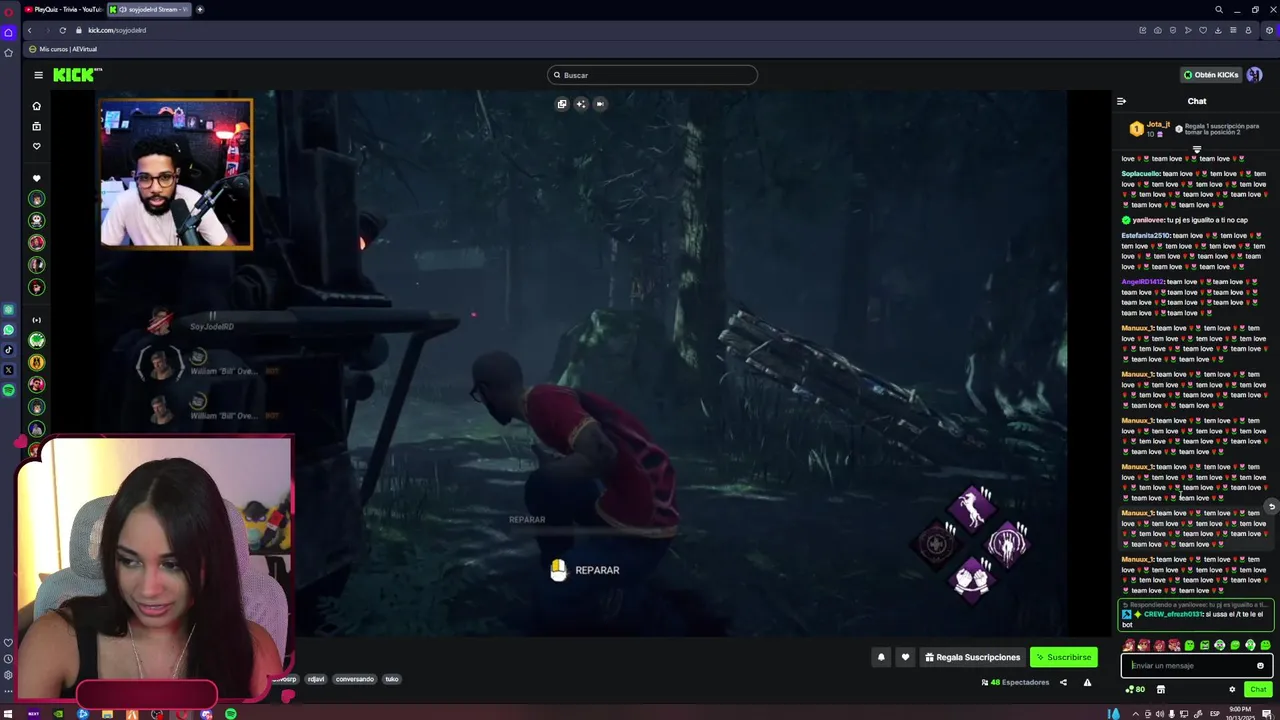Image resolution: width=1280 pixels, height=720 pixels.
Task: Open the Soplacuello username in chat
Action: coord(1140,174)
